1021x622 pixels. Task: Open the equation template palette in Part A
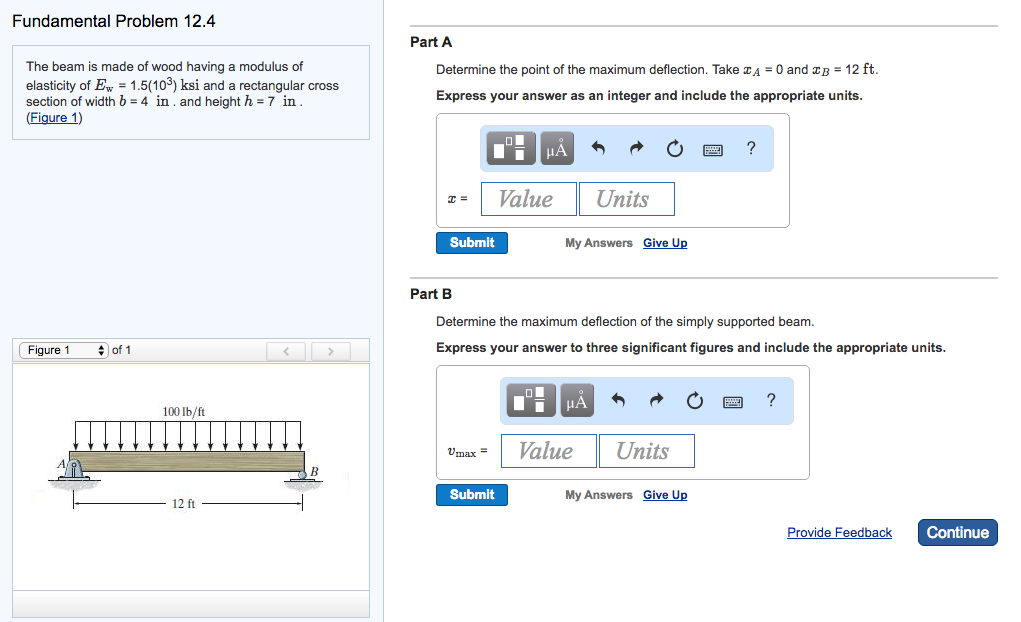[x=509, y=148]
